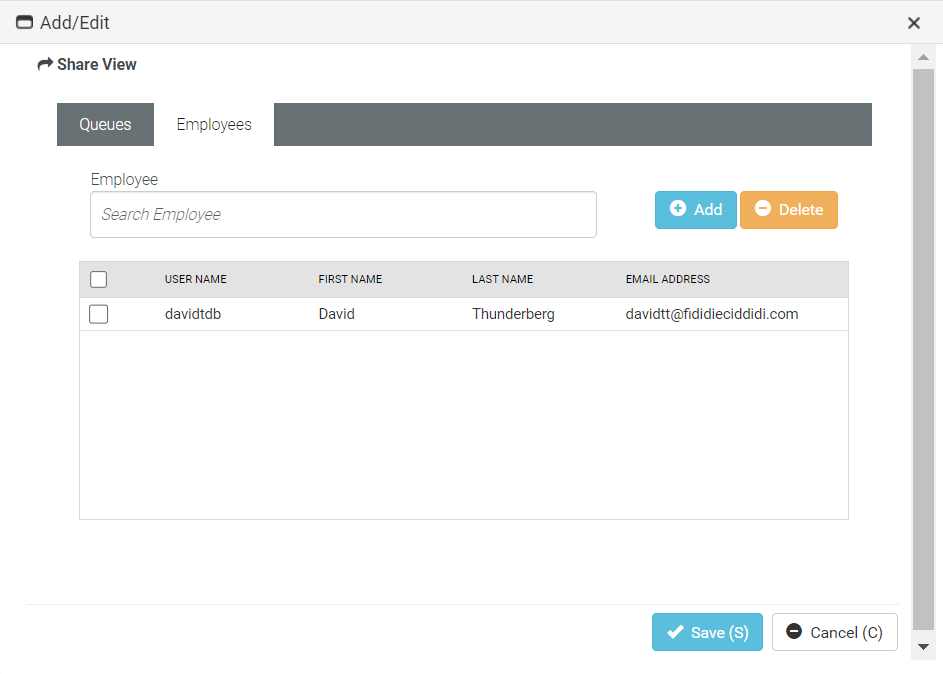Select the davidtt@fididieciddidi.com email cell

(x=712, y=314)
